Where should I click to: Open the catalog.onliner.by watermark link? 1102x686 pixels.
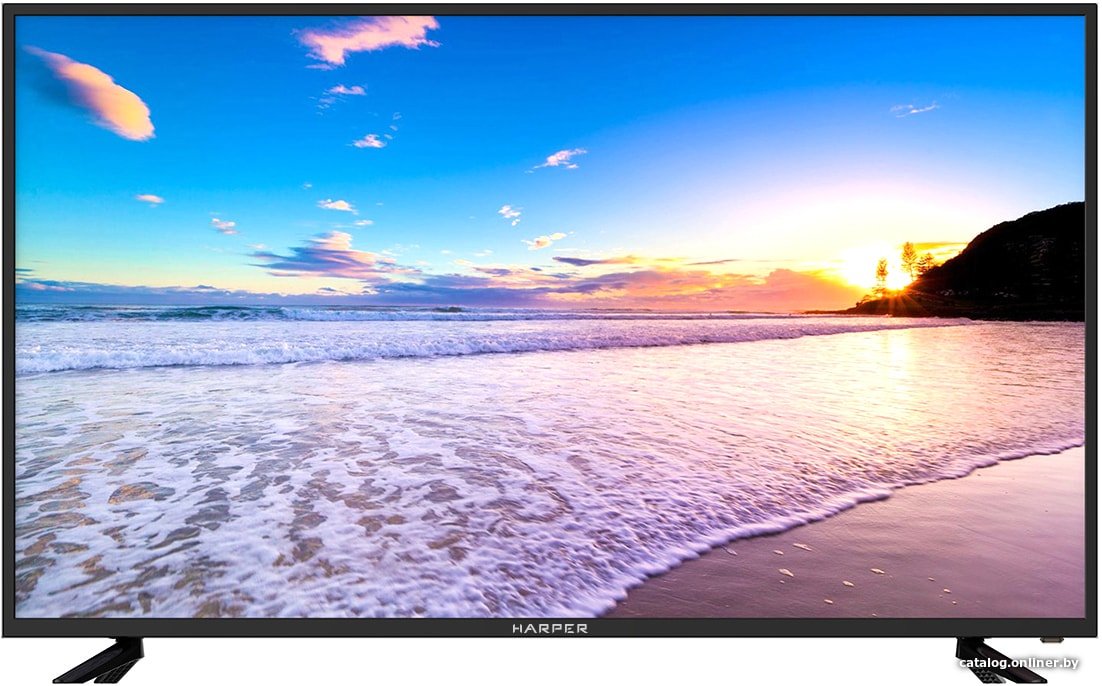(x=1018, y=663)
